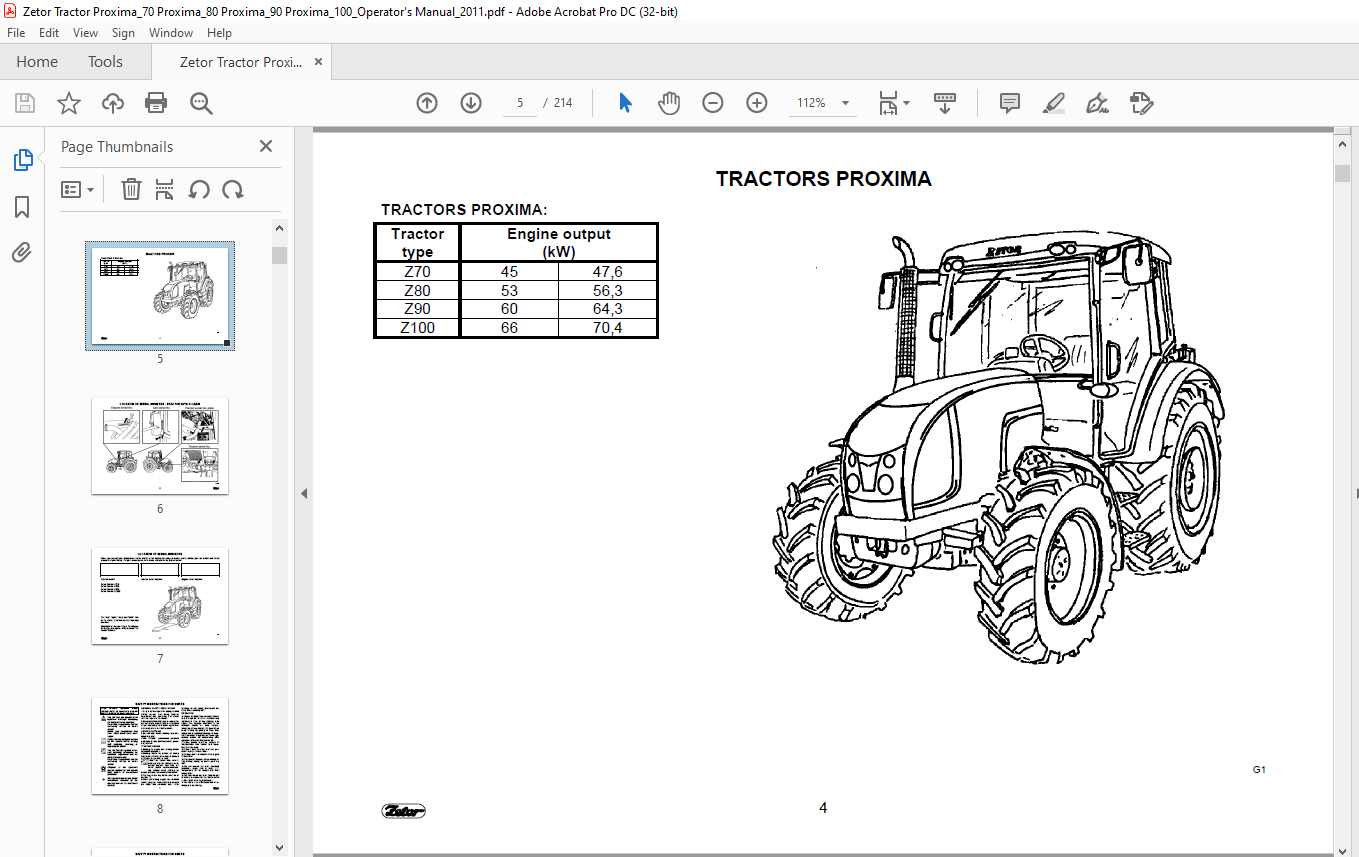Open the Edit menu
Viewport: 1359px width, 857px height.
click(49, 33)
